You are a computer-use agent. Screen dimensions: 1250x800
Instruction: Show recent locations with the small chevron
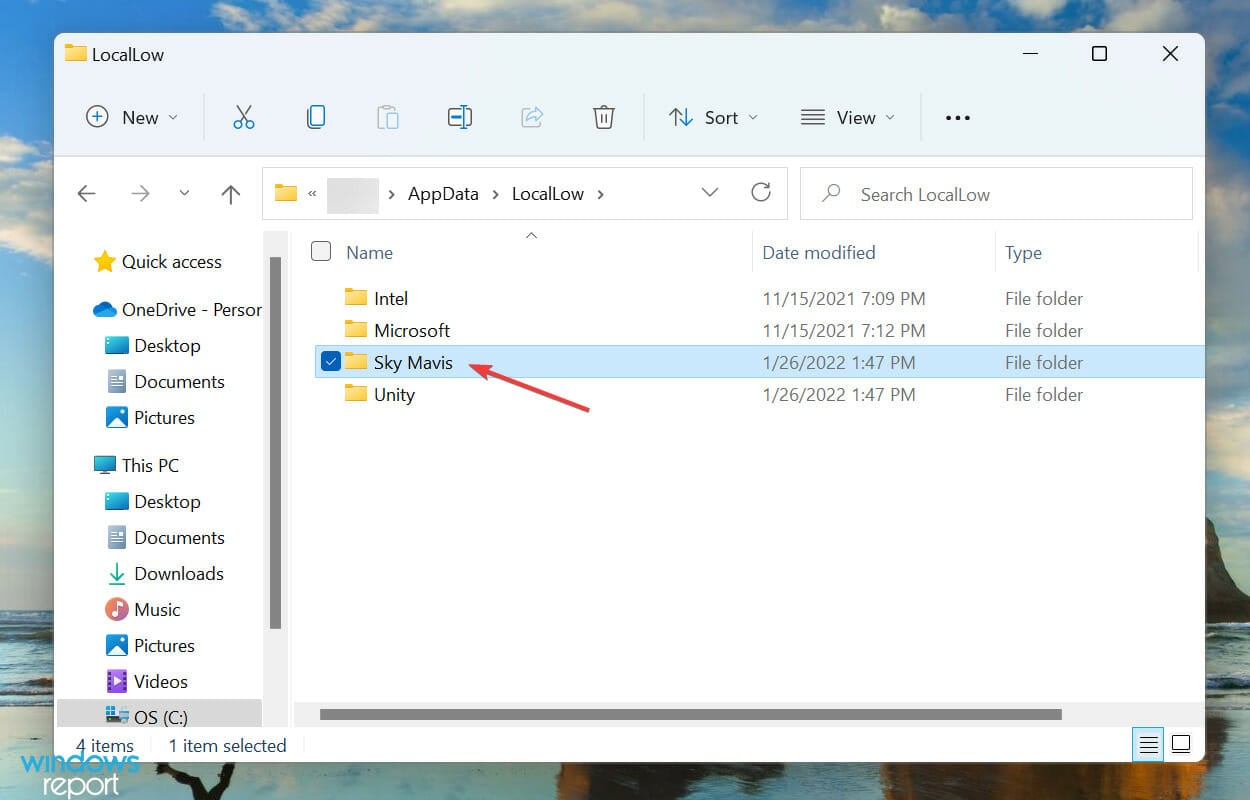[184, 194]
